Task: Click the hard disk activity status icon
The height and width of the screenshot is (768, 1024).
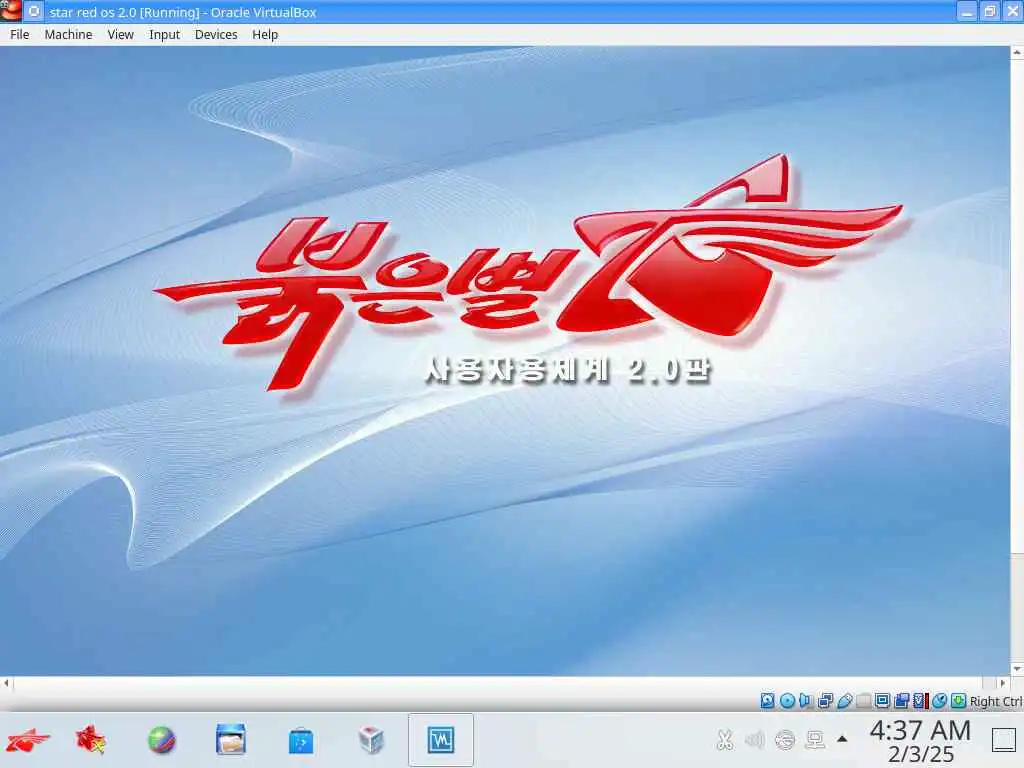Action: click(x=767, y=701)
